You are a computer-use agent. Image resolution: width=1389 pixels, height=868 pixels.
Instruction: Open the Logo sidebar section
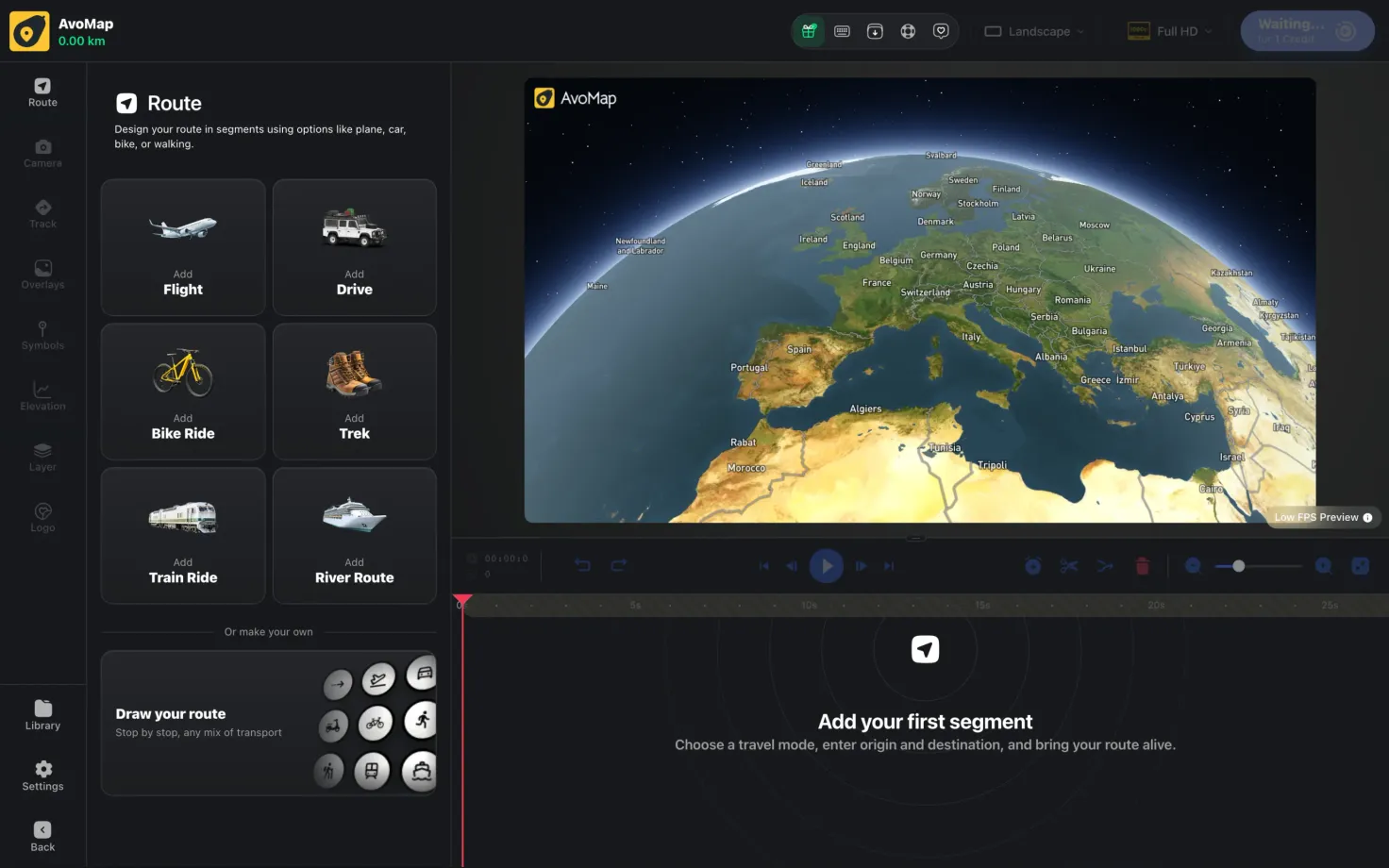(x=42, y=518)
